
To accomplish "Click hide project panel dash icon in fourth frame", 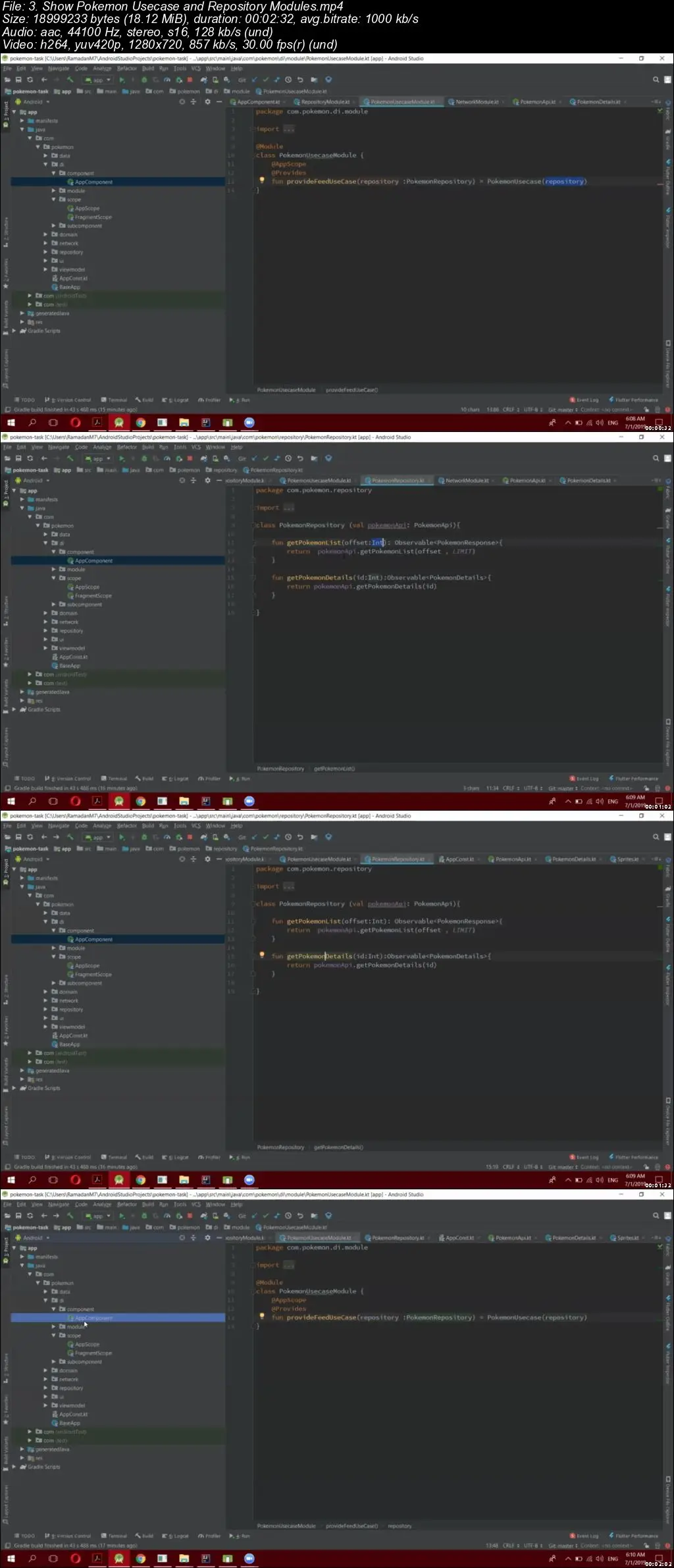I will (x=219, y=1237).
